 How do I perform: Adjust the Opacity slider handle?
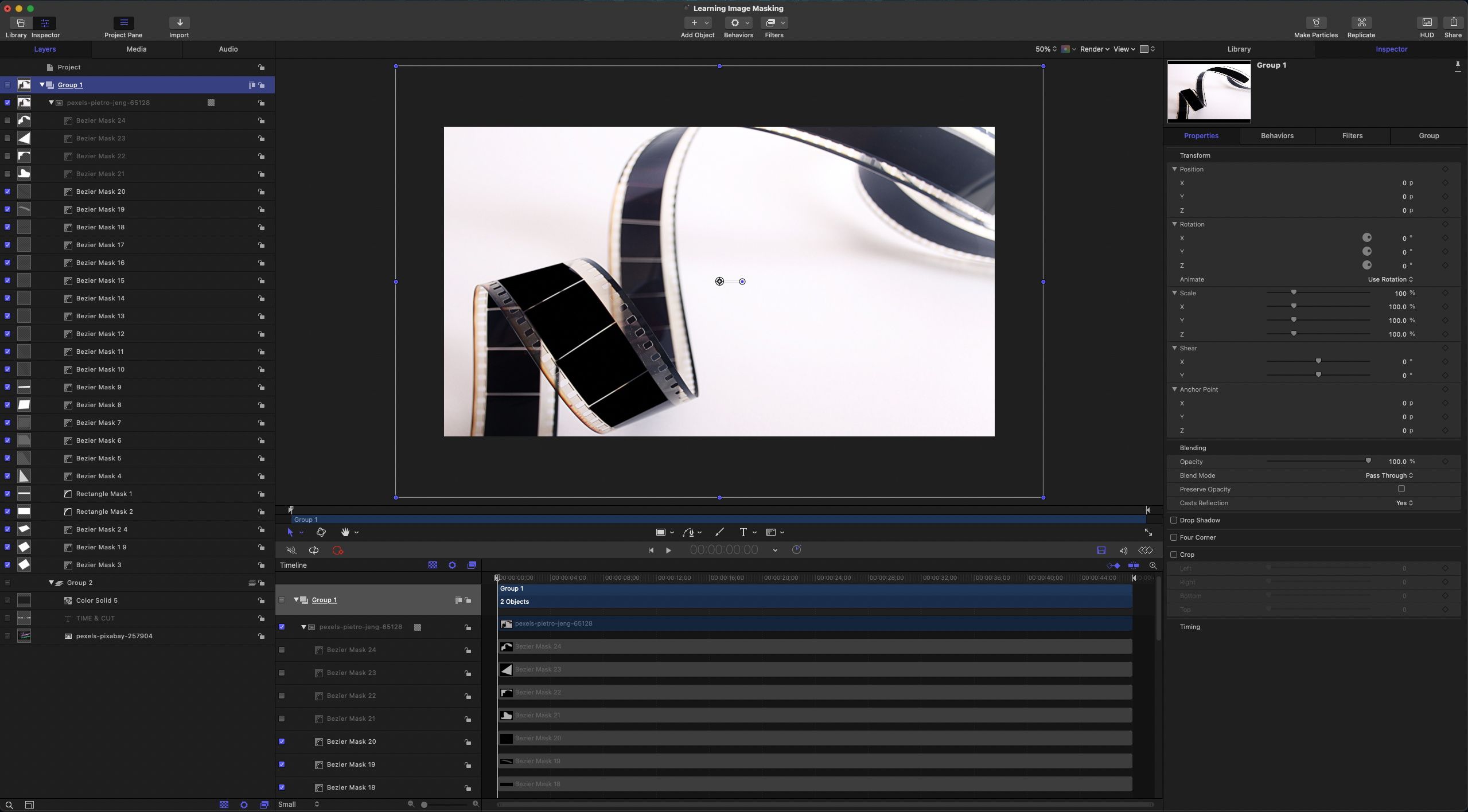tap(1368, 461)
